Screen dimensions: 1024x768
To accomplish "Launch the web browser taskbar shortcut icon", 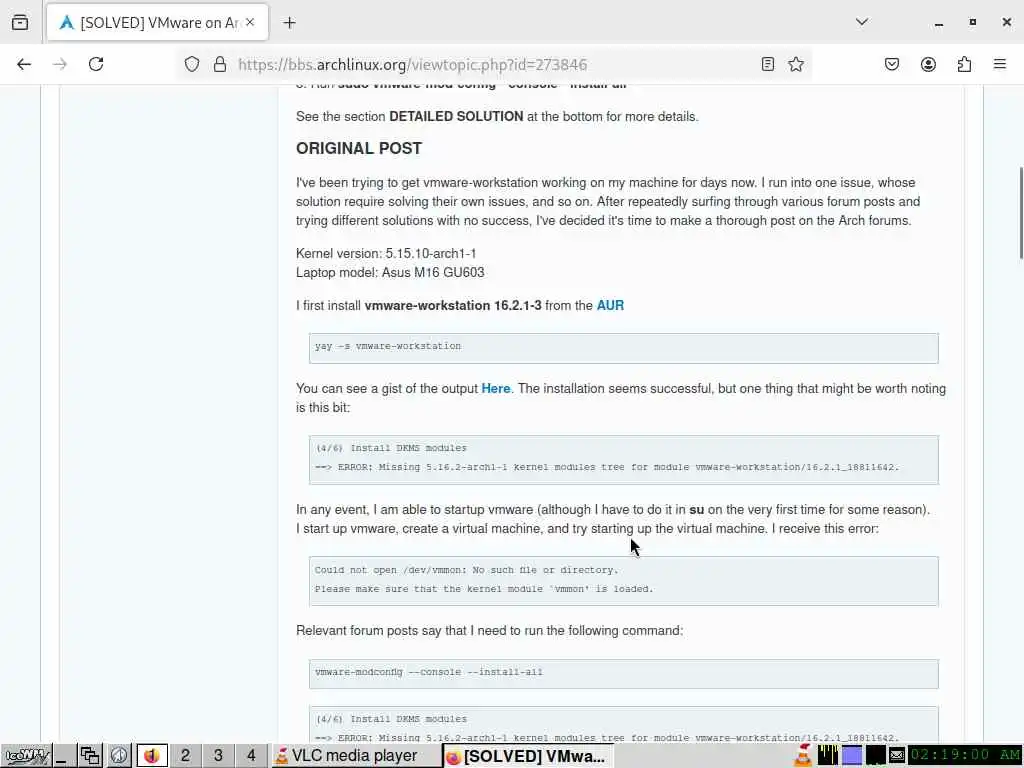I will [x=118, y=756].
